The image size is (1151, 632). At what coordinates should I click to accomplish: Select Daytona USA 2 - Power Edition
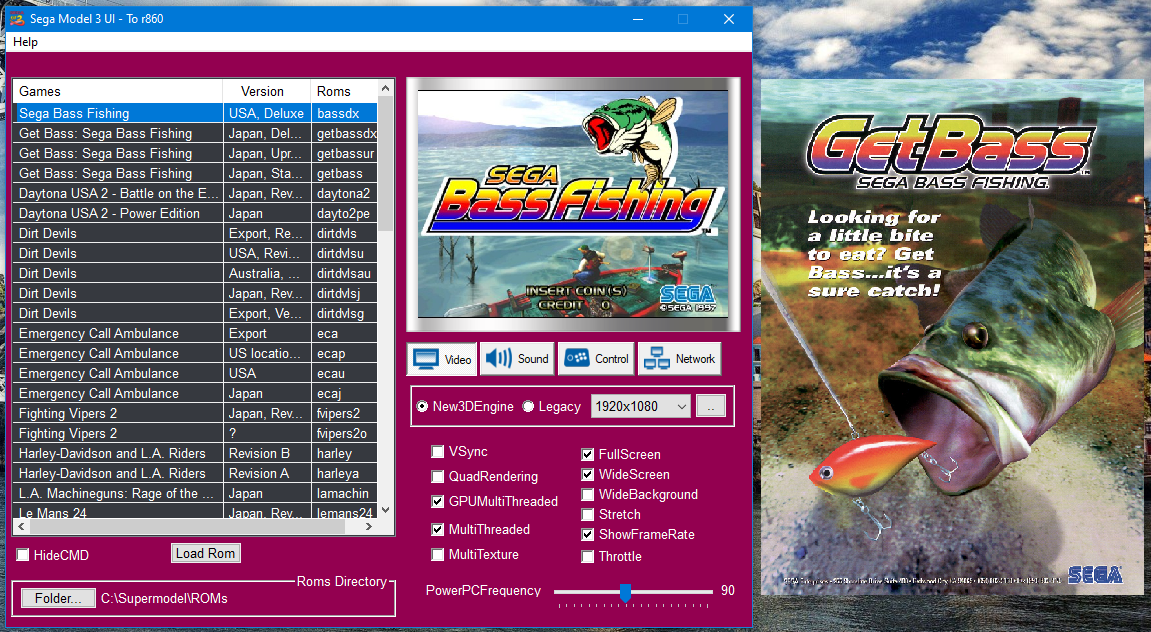(195, 213)
